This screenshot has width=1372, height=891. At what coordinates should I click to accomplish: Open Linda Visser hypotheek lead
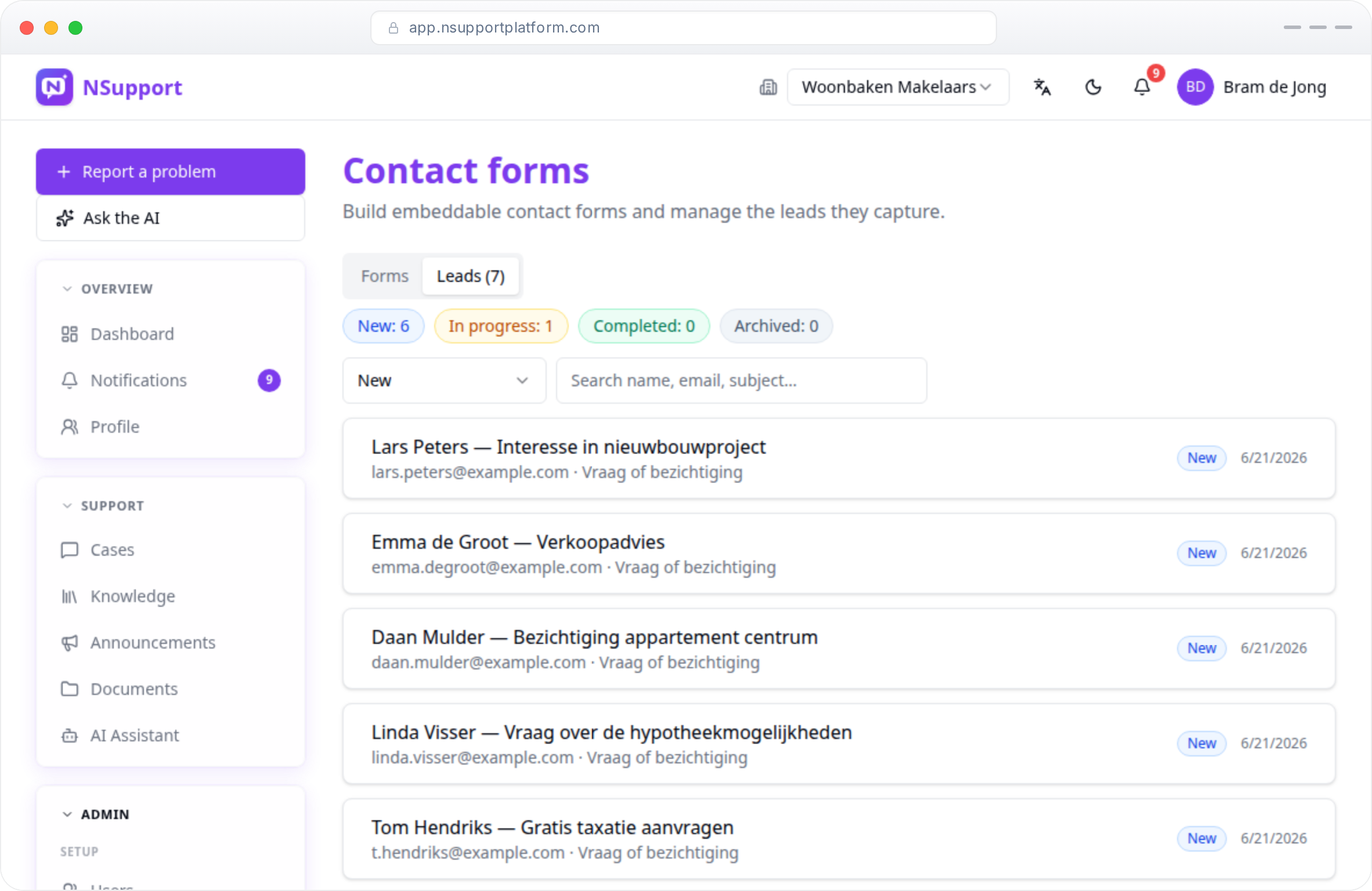839,744
